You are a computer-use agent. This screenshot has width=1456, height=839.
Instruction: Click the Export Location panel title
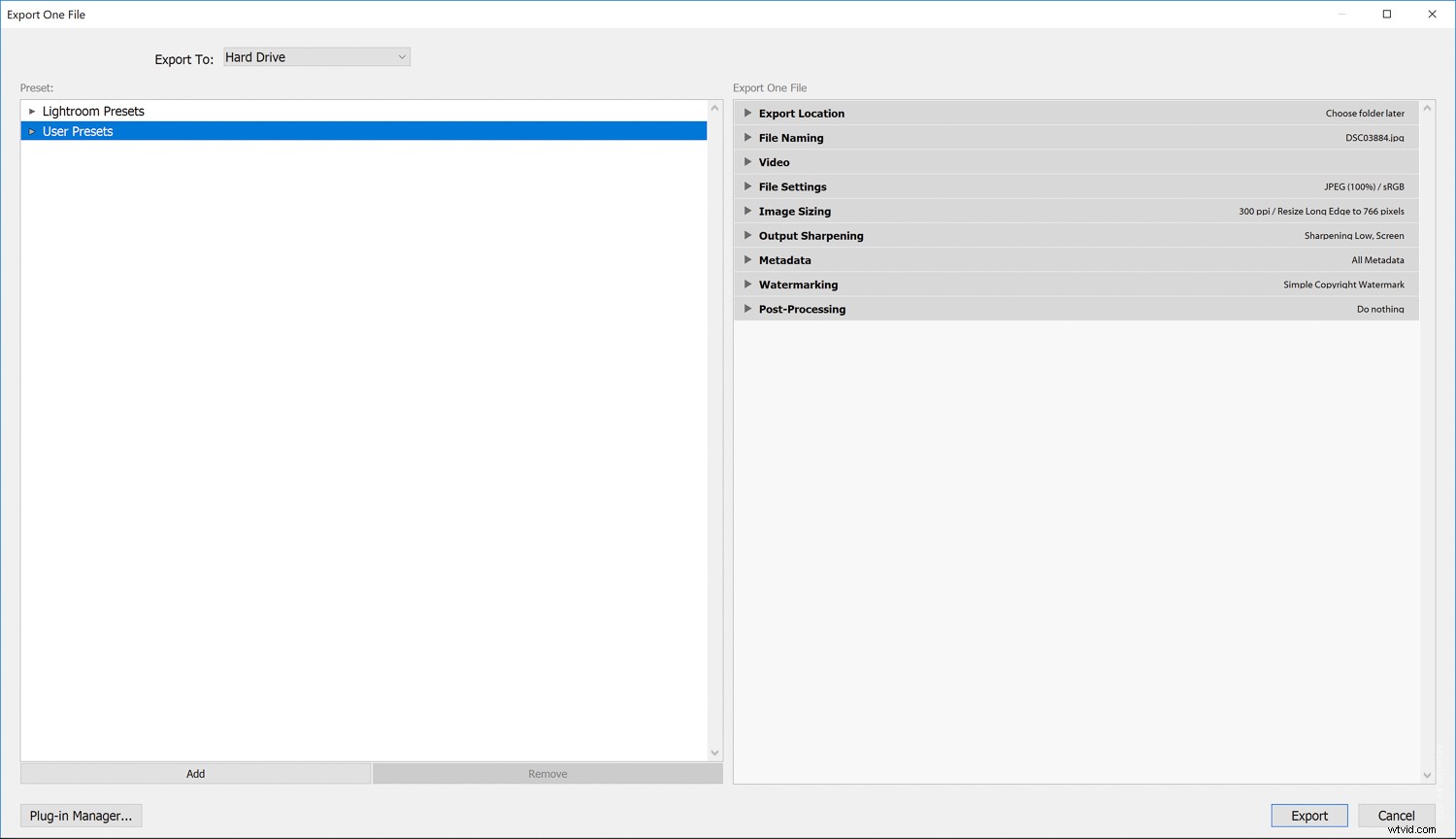point(802,114)
